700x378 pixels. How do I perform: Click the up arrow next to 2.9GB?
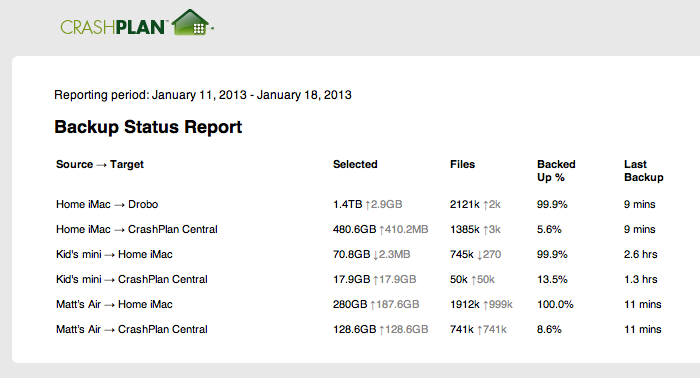point(368,205)
